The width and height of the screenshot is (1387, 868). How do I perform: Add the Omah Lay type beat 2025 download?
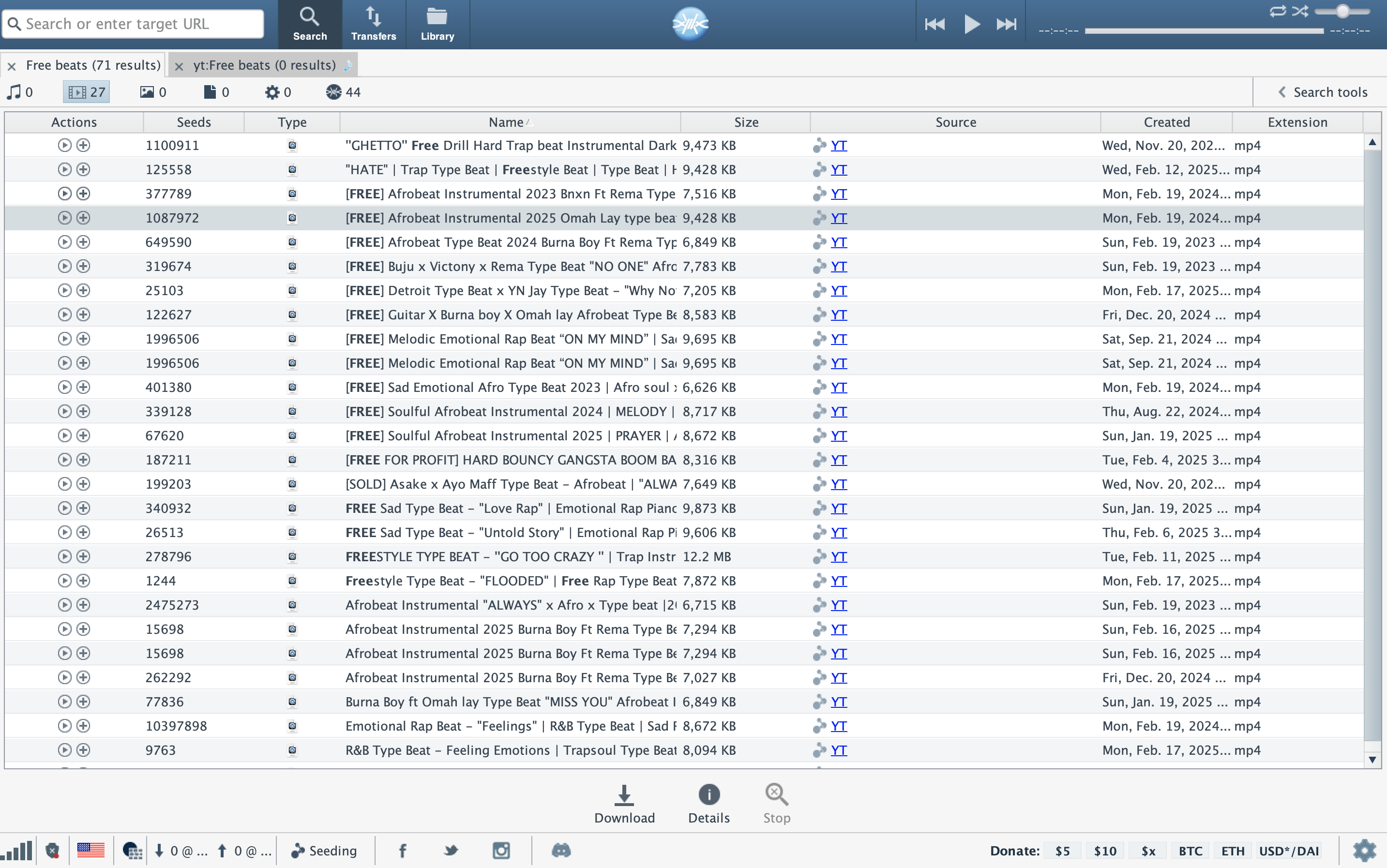[x=83, y=218]
